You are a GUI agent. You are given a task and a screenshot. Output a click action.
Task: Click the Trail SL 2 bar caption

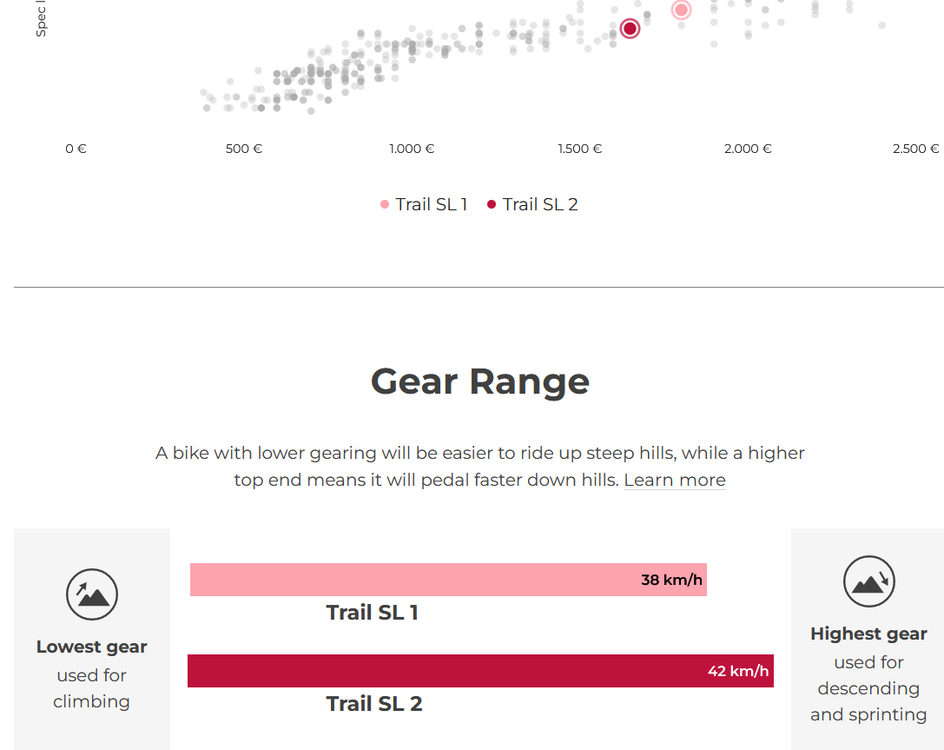(x=374, y=704)
